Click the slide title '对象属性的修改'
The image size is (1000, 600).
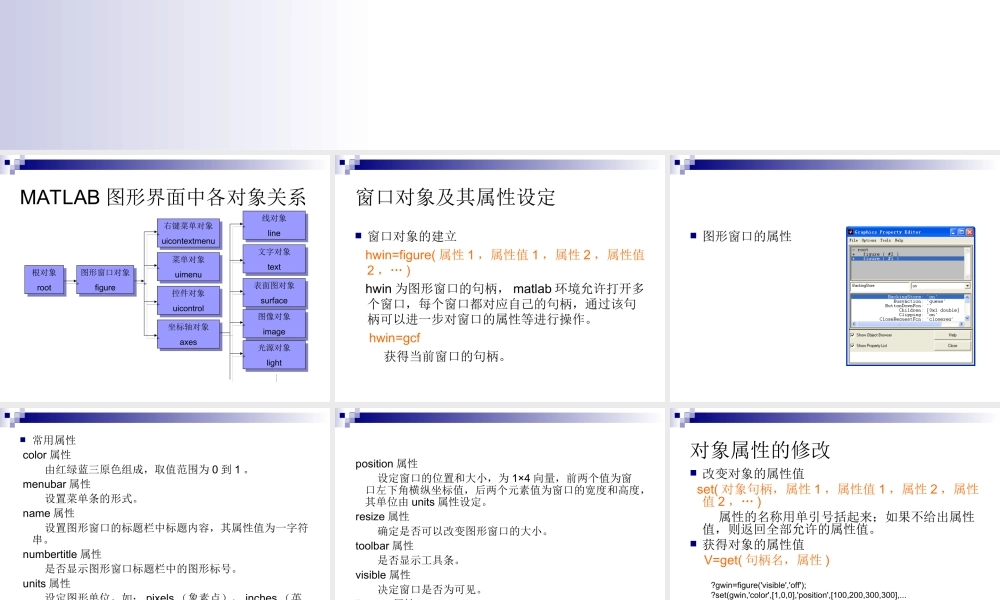(760, 450)
